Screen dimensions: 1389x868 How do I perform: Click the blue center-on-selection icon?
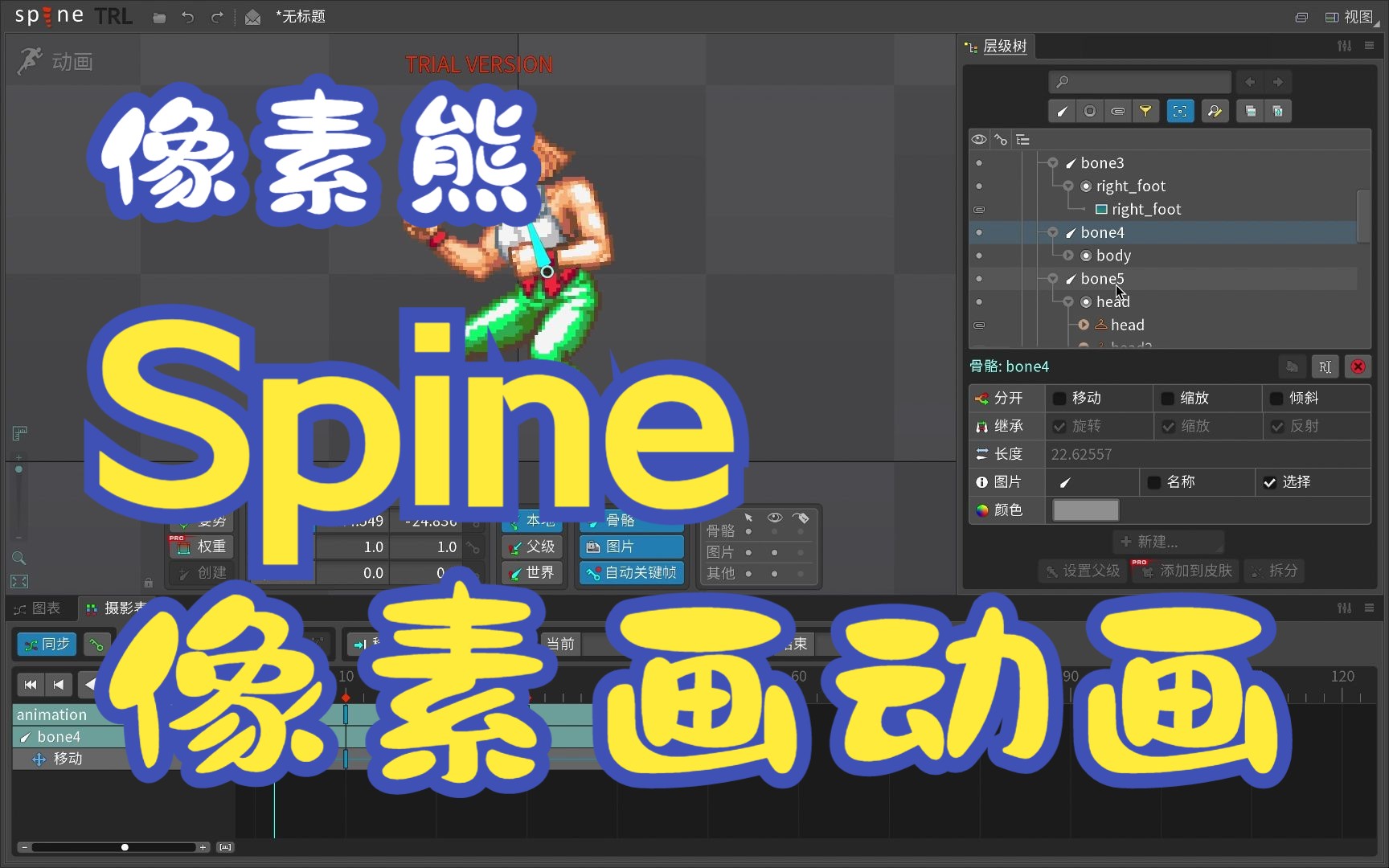pyautogui.click(x=1180, y=111)
